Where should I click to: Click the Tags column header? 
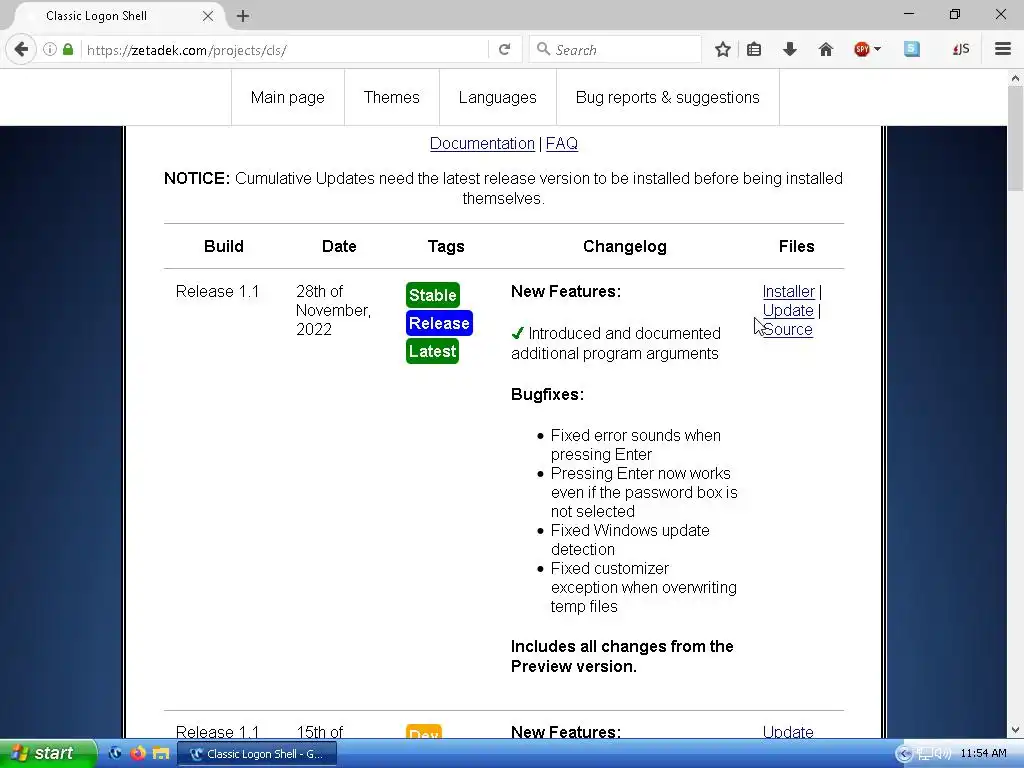pos(446,246)
